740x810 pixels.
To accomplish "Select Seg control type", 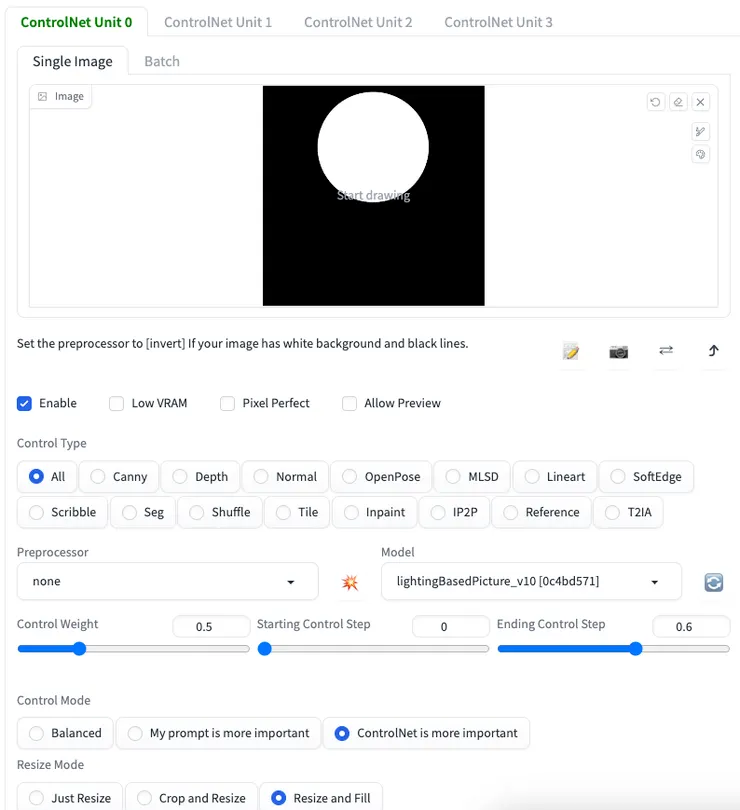I will click(143, 512).
